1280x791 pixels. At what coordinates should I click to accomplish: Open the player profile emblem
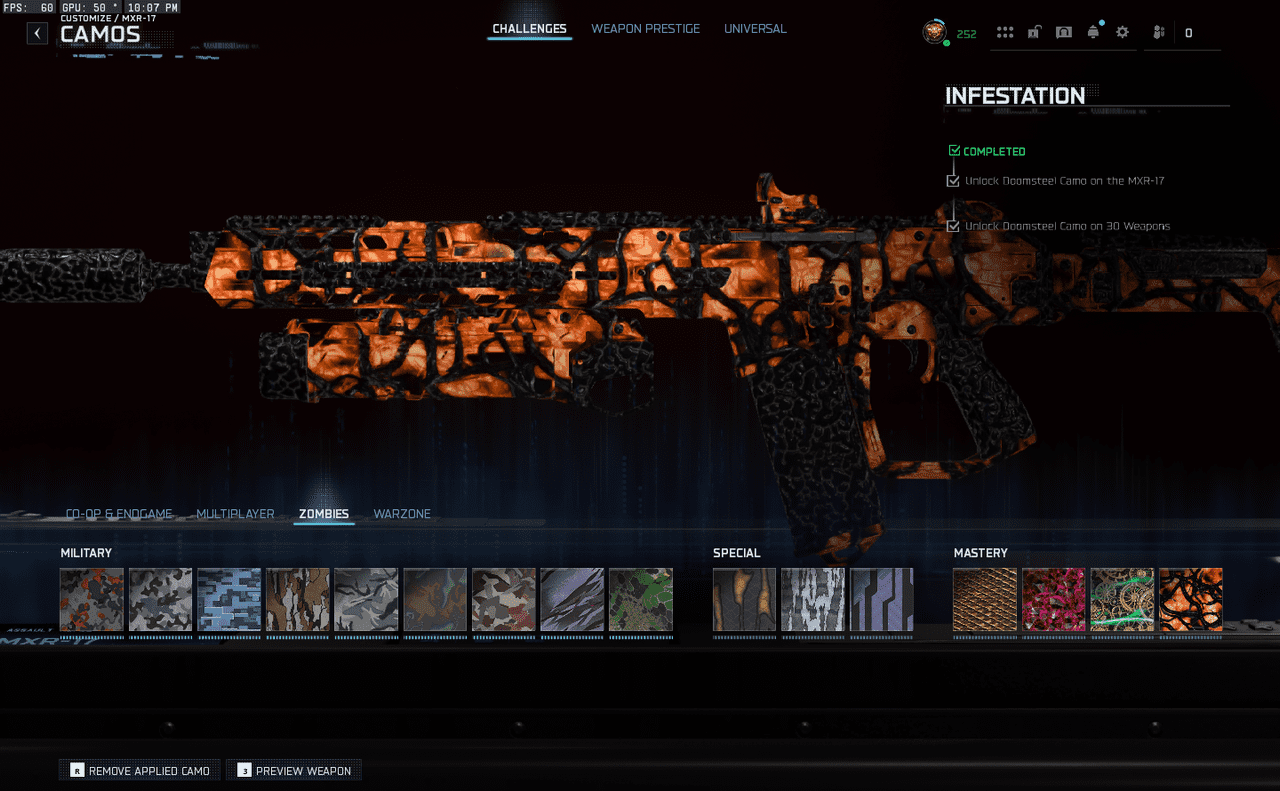[x=934, y=32]
